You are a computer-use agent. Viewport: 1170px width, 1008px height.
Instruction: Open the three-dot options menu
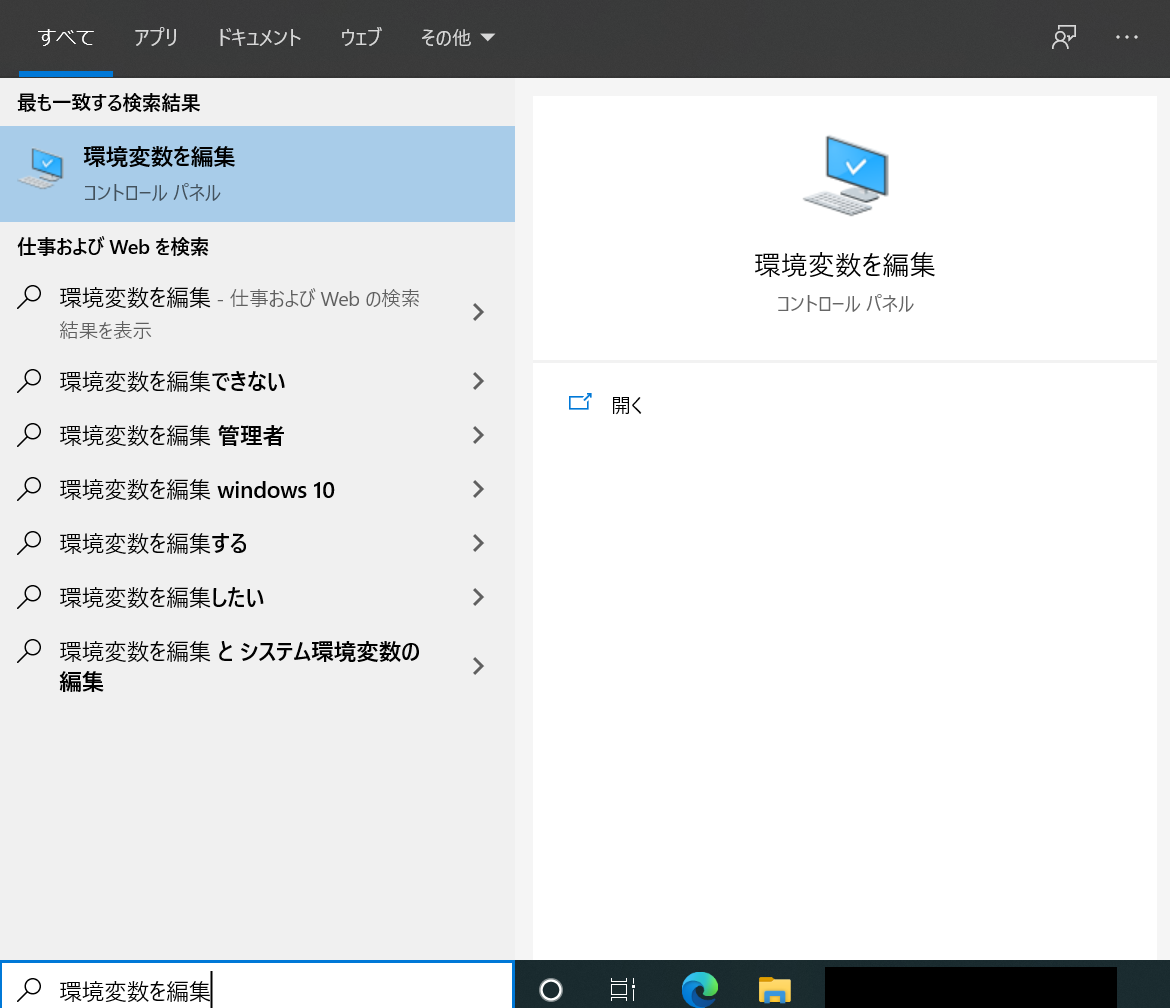[x=1127, y=38]
